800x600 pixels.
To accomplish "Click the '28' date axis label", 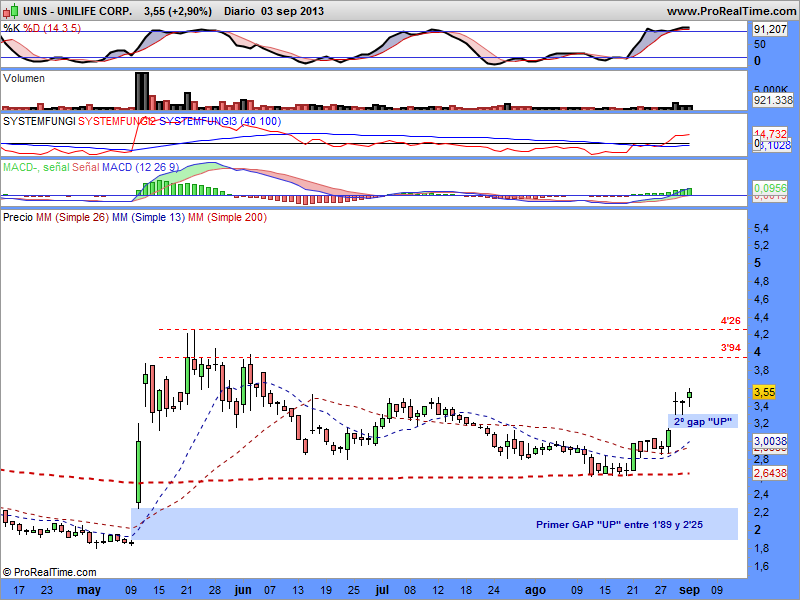I will (215, 590).
